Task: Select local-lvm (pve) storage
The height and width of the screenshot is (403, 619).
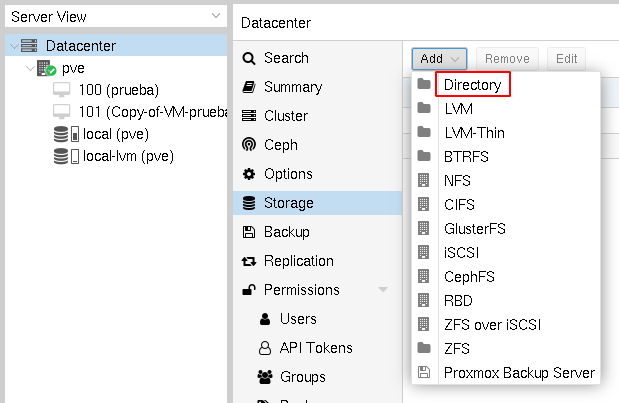Action: point(116,156)
